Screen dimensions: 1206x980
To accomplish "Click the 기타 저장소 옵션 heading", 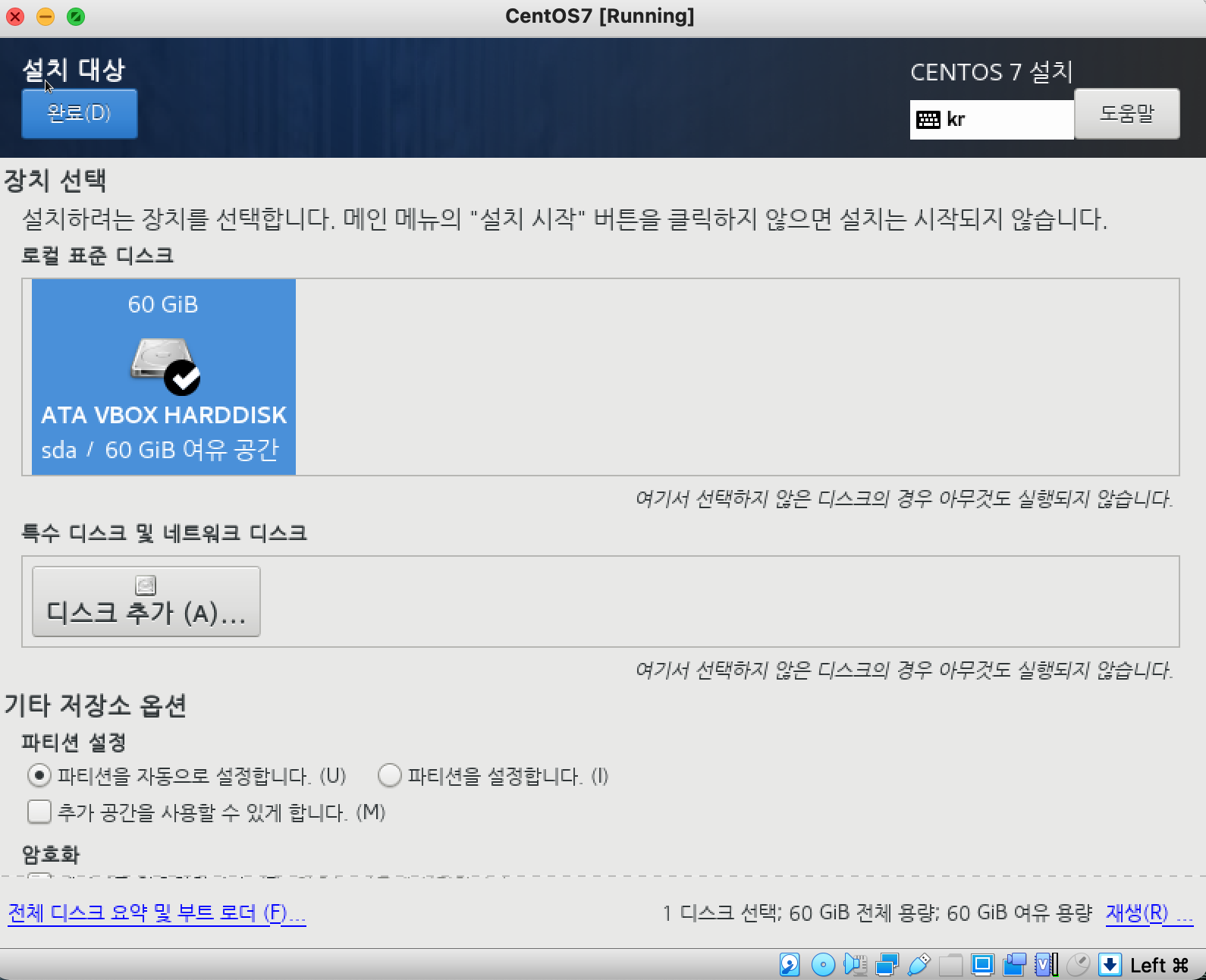I will point(96,705).
